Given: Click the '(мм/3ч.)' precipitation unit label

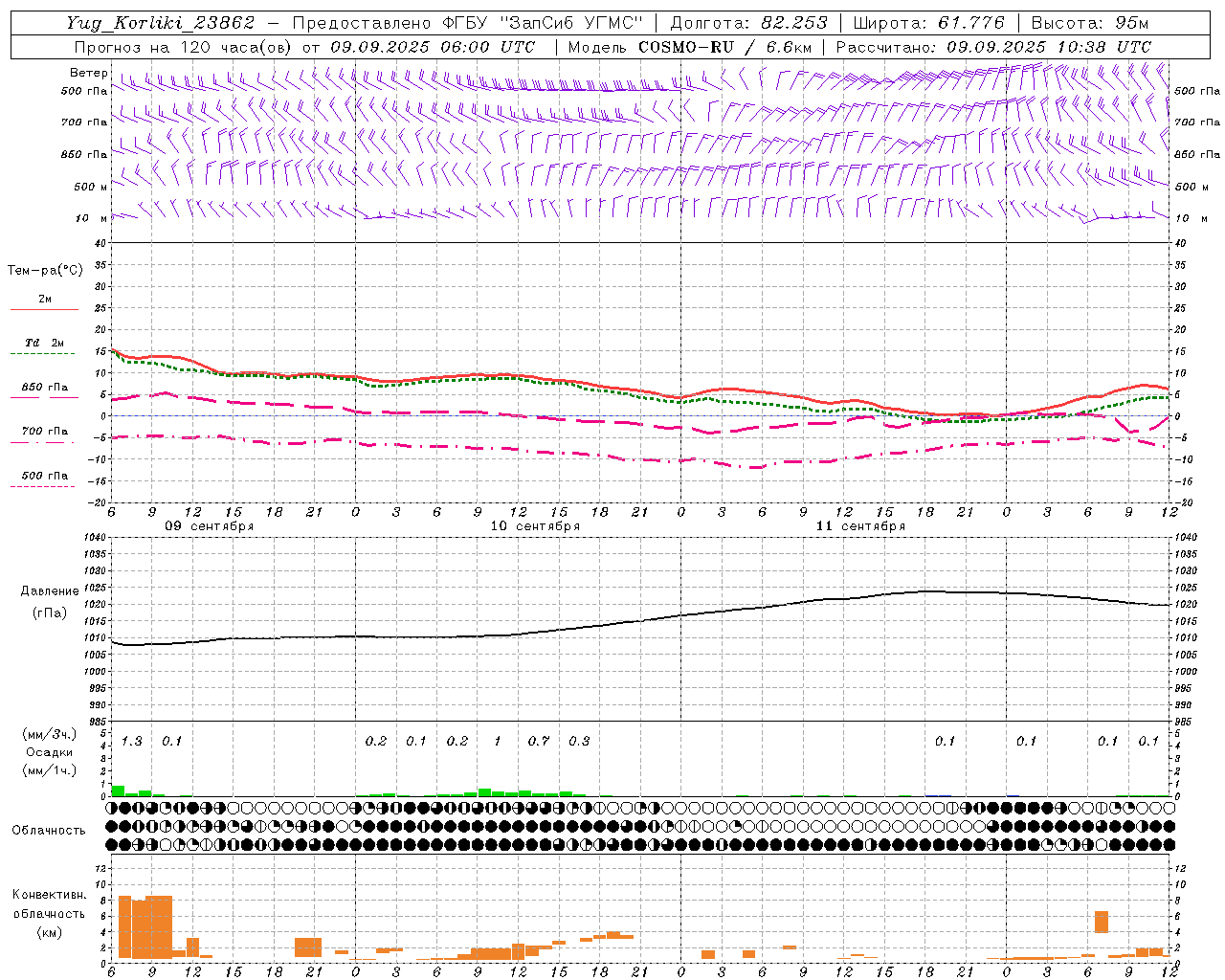Looking at the screenshot, I should pyautogui.click(x=49, y=734).
